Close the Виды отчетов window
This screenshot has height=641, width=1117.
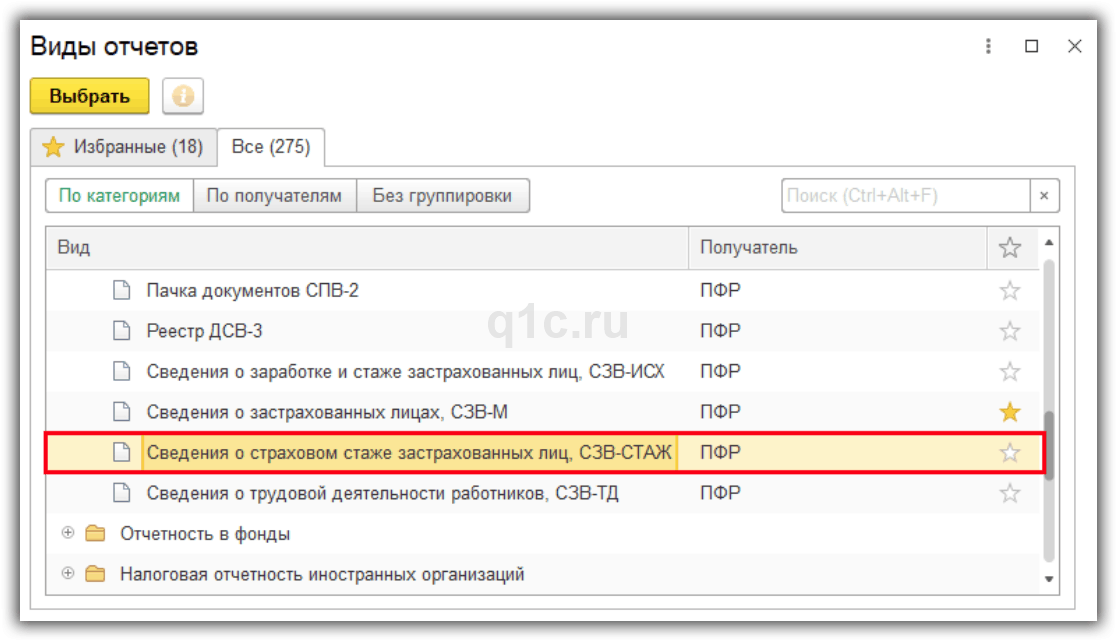(1075, 46)
